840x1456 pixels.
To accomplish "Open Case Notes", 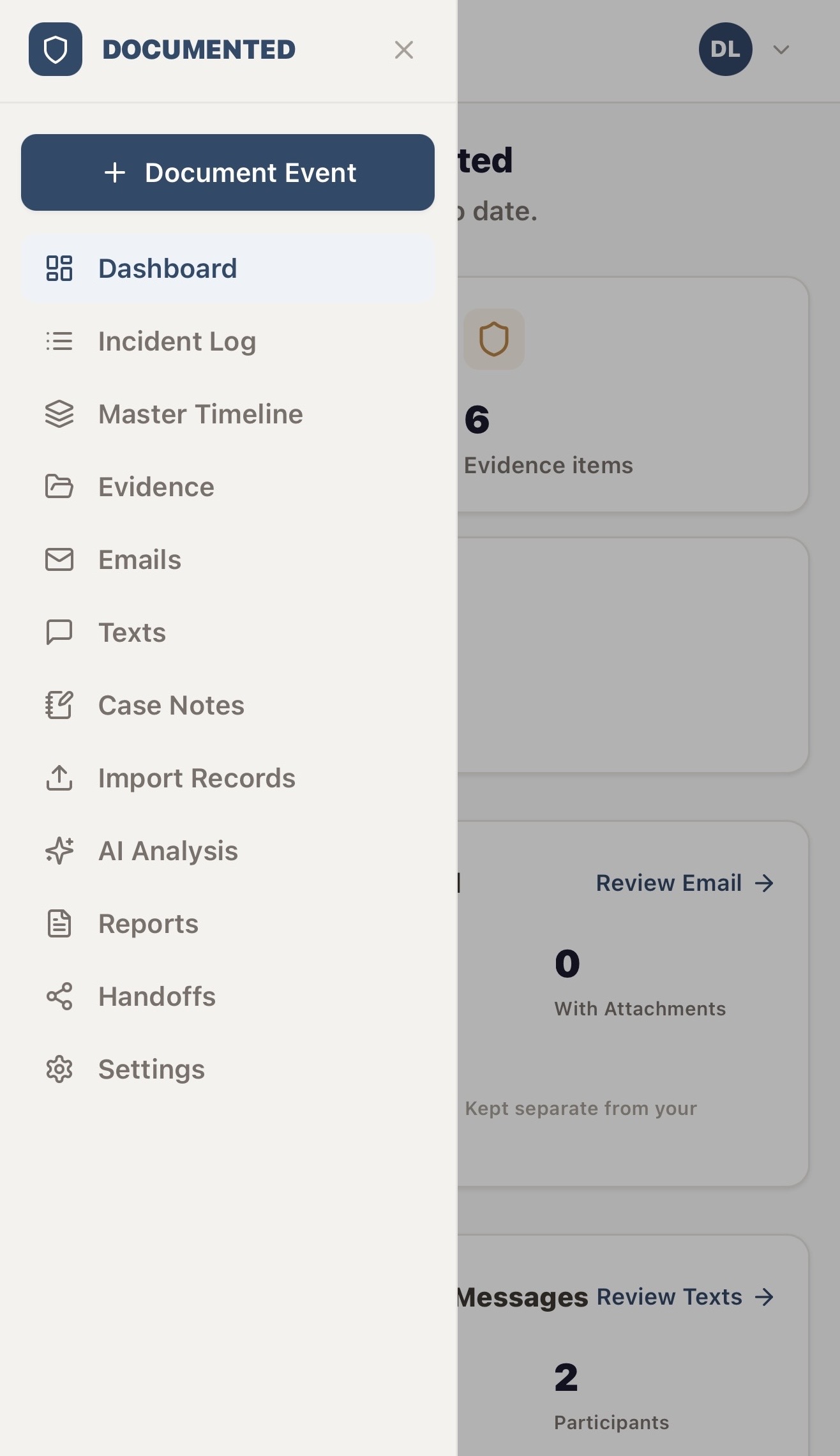I will coord(228,705).
